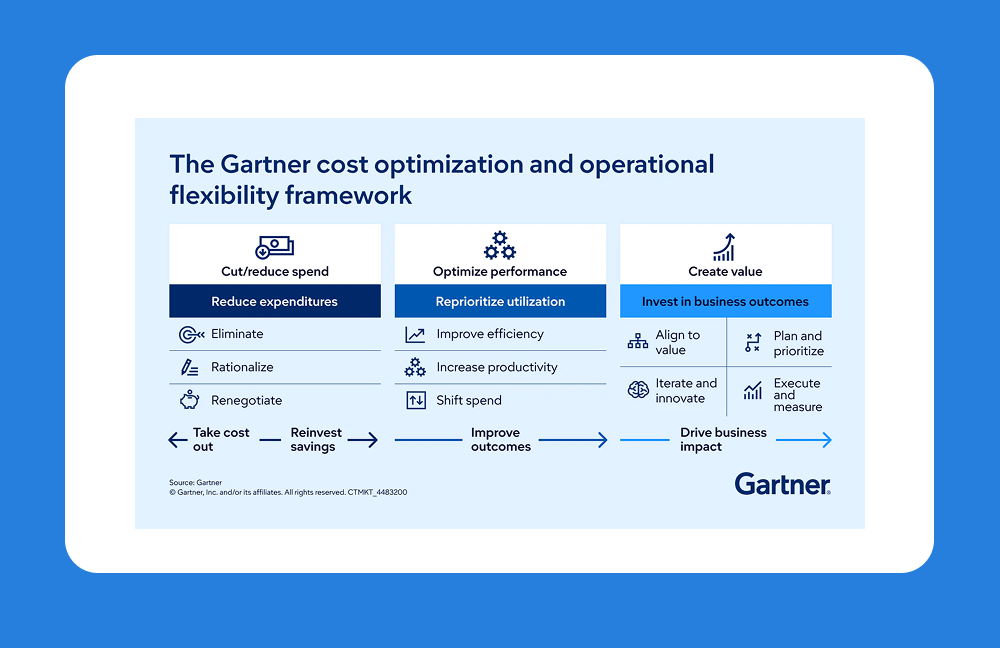Click the Eliminate text
This screenshot has height=648, width=1000.
coord(237,334)
